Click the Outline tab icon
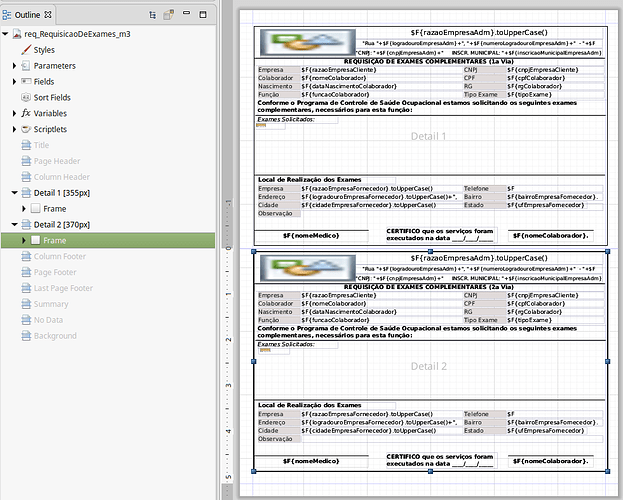623x500 pixels. point(7,15)
